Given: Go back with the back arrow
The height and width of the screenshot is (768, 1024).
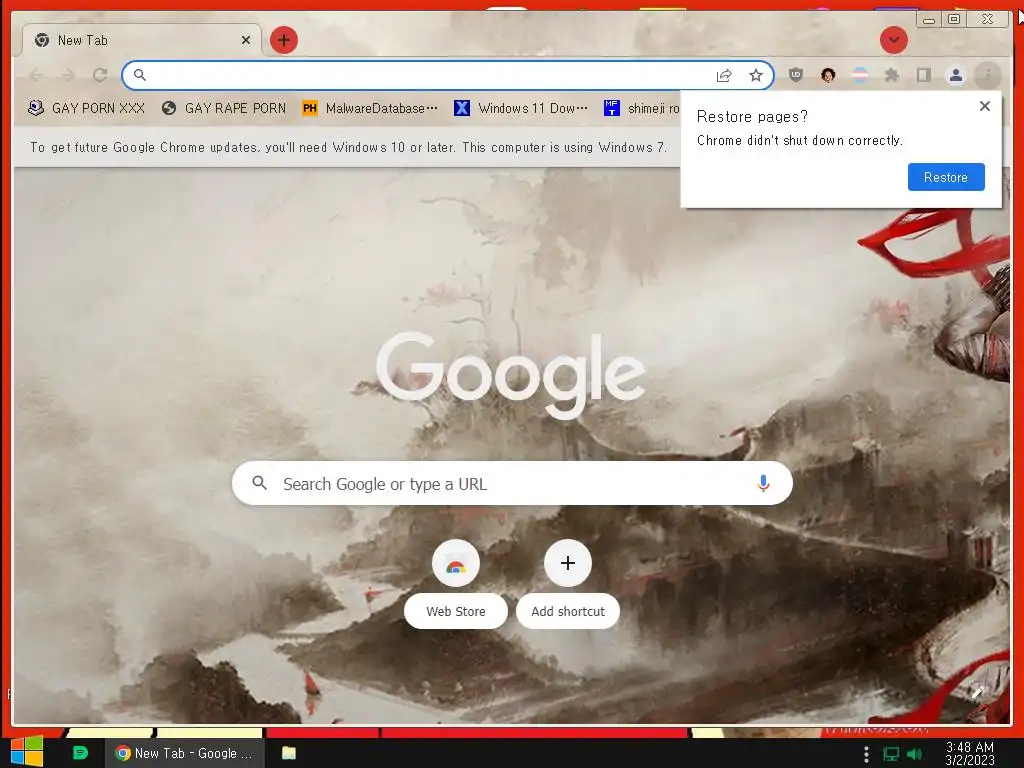Looking at the screenshot, I should [x=36, y=75].
